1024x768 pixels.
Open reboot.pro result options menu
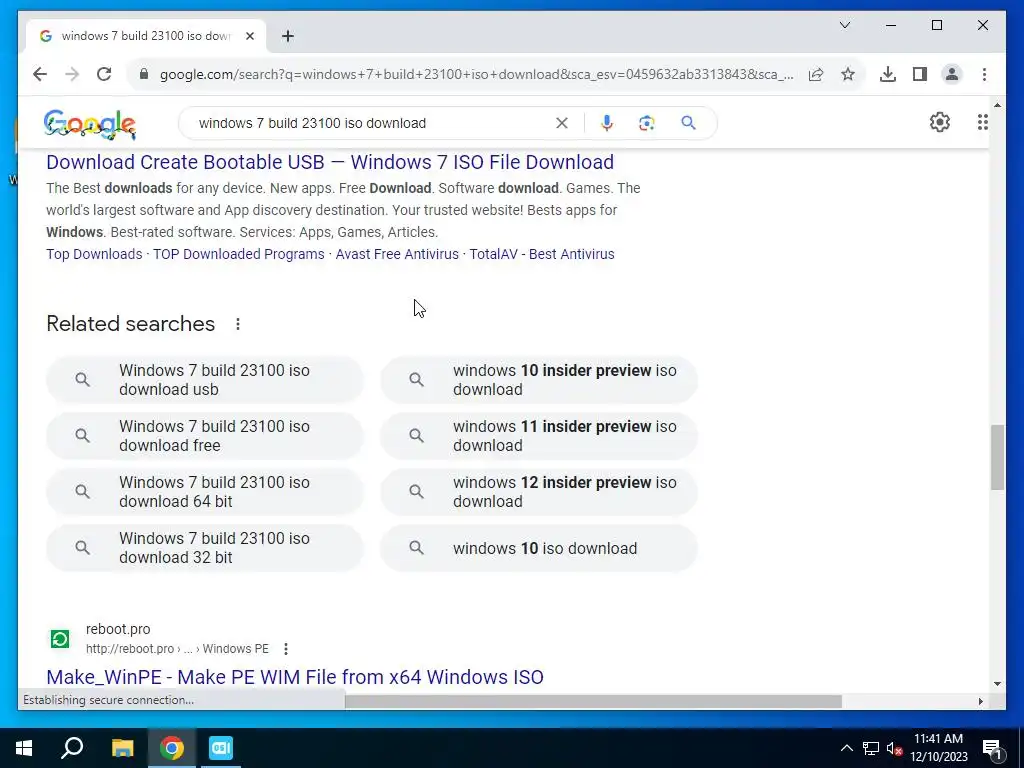[285, 649]
